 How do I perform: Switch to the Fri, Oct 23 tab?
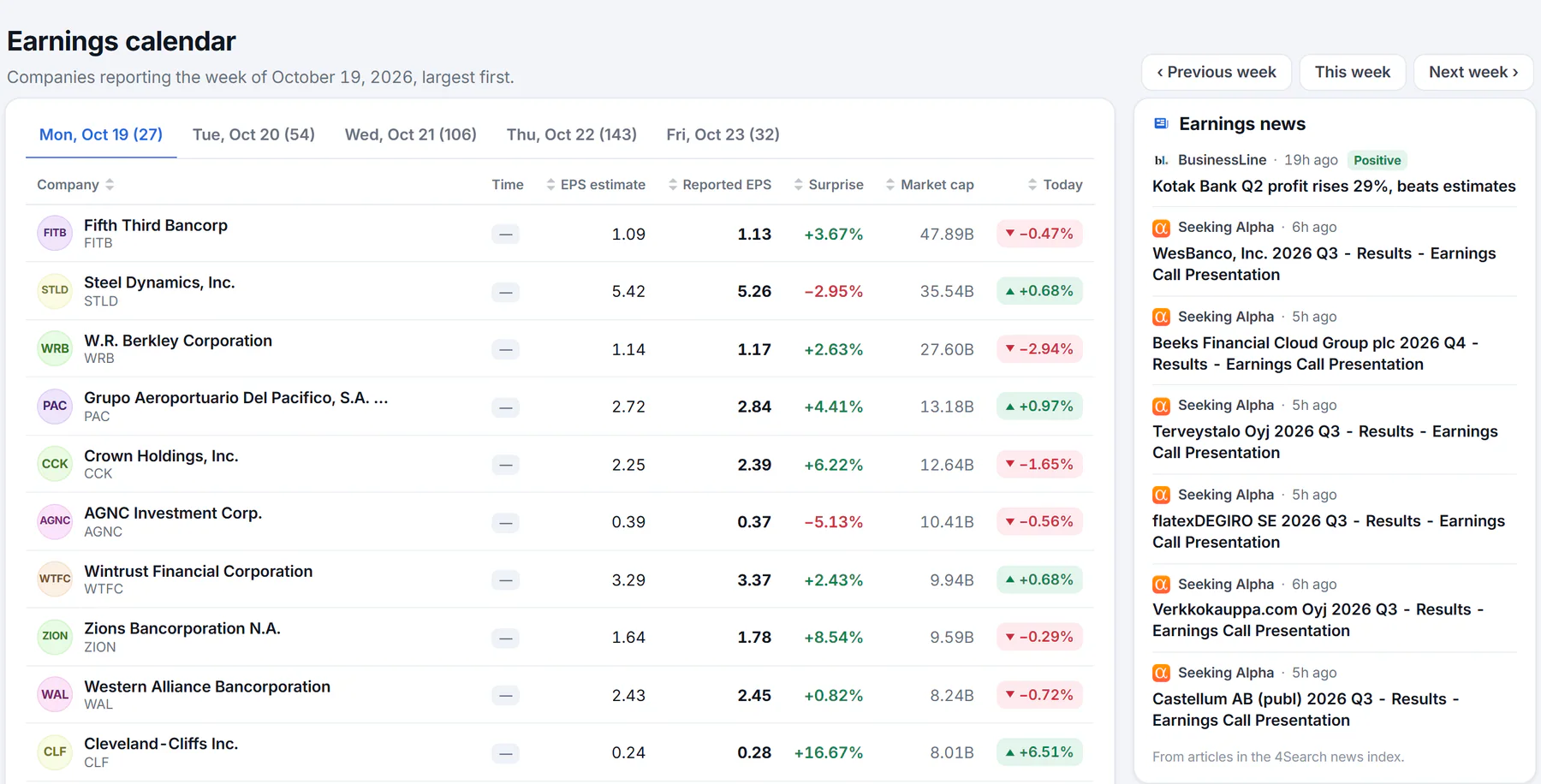click(723, 134)
